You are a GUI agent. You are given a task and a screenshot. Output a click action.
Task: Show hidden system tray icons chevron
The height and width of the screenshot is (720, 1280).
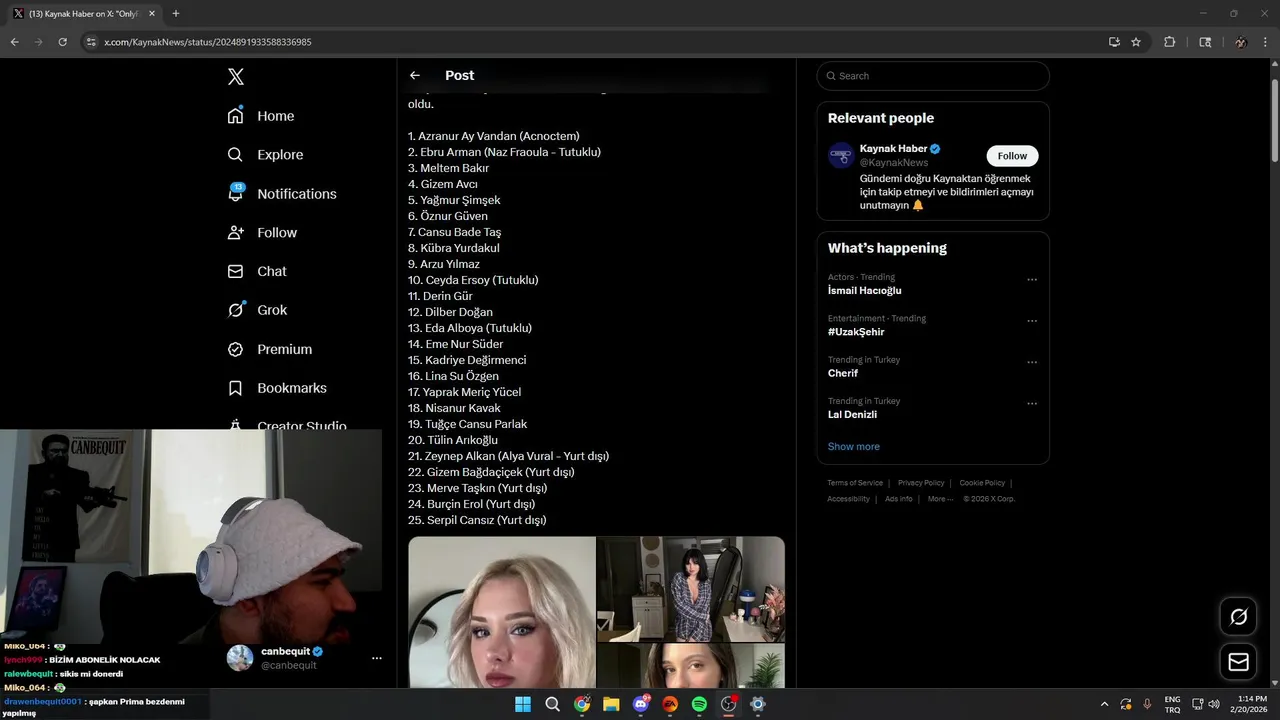pyautogui.click(x=1104, y=704)
